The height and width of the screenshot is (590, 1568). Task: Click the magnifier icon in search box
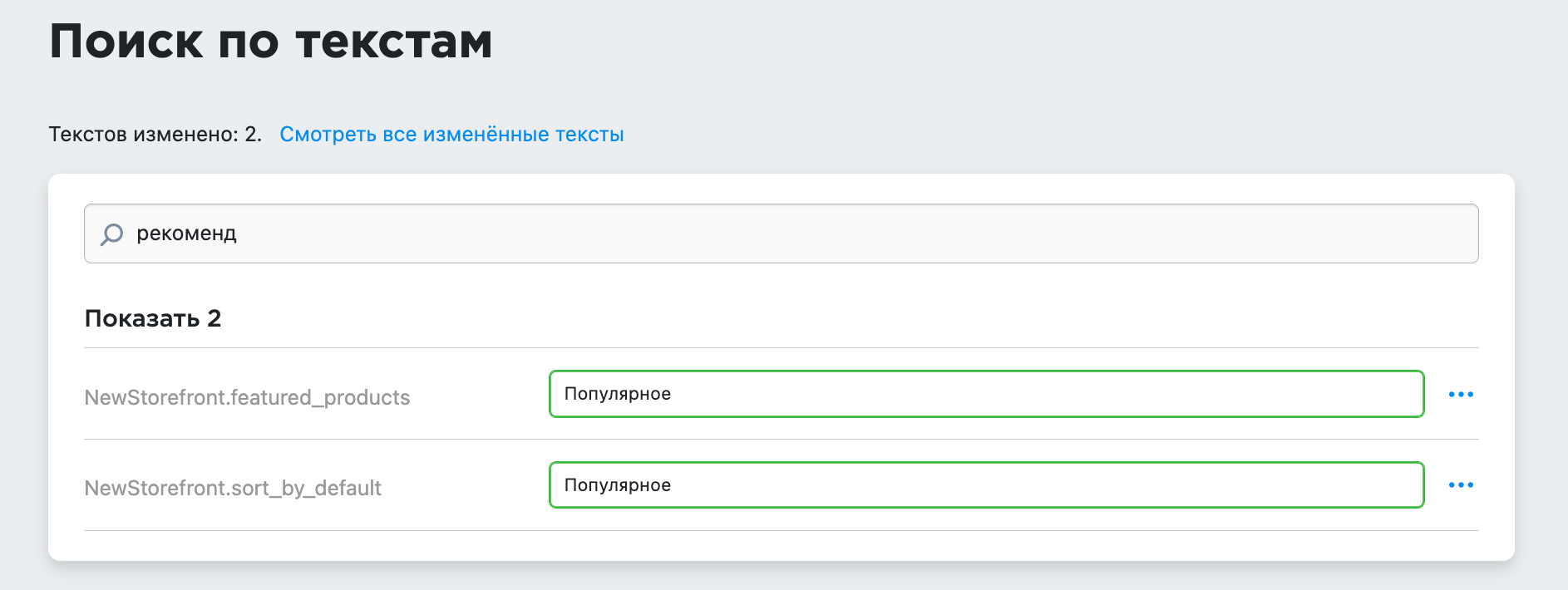[x=111, y=234]
